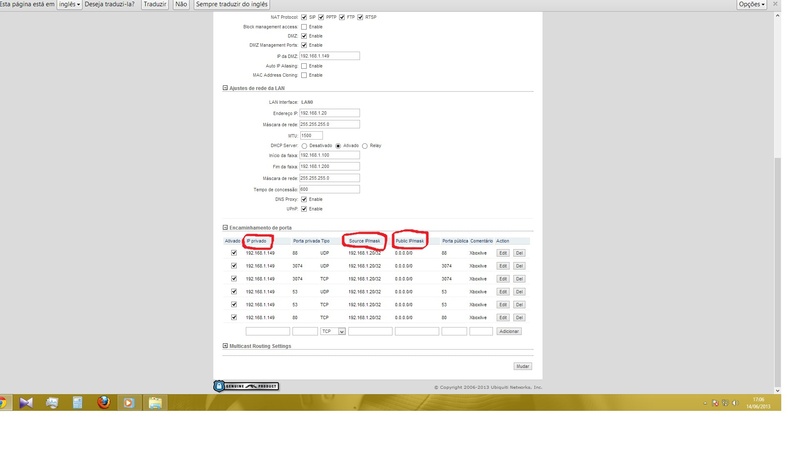The height and width of the screenshot is (450, 800).
Task: Expand Multicast Routing Settings section
Action: pos(225,346)
